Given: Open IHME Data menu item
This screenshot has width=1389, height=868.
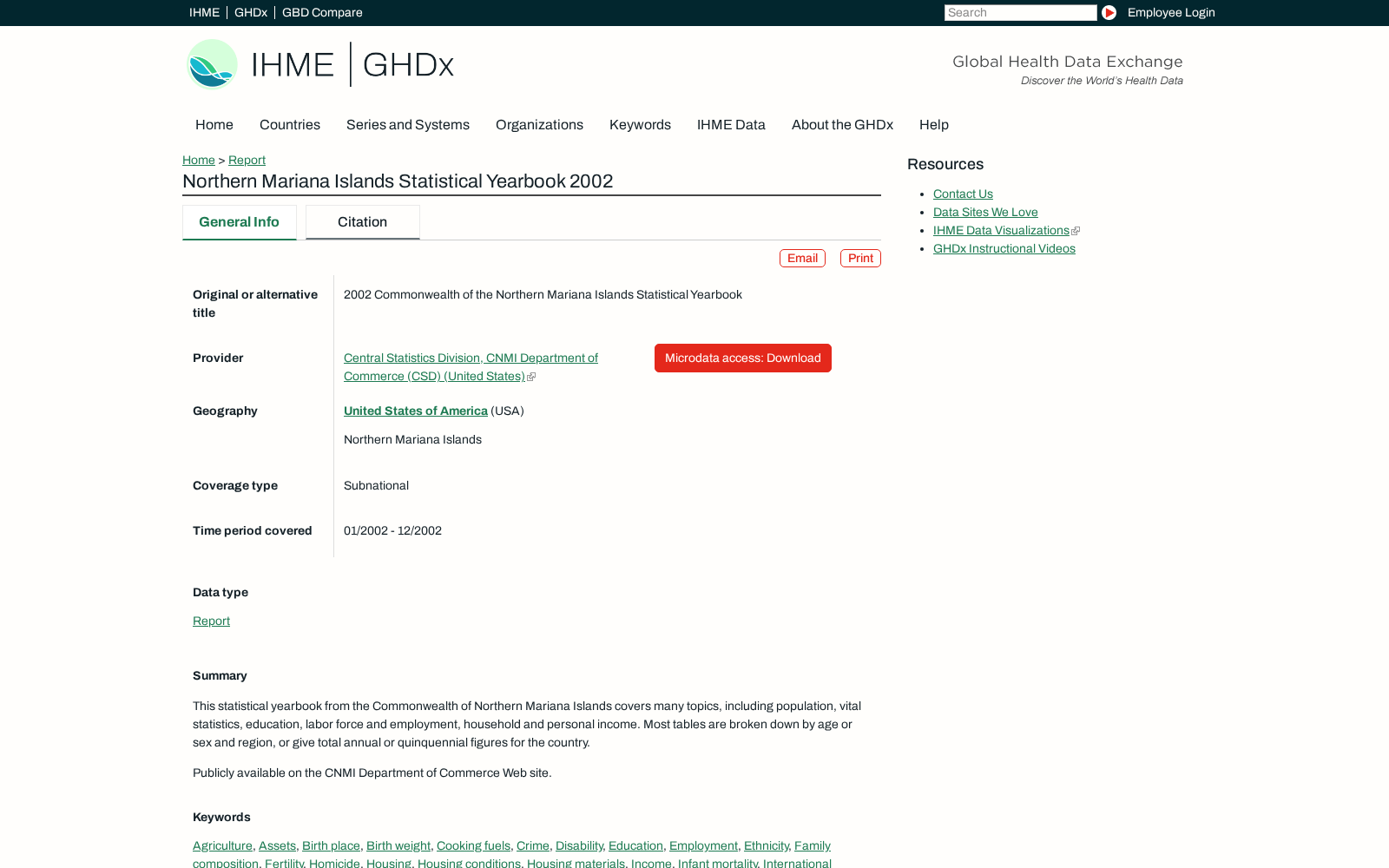Looking at the screenshot, I should (x=731, y=124).
